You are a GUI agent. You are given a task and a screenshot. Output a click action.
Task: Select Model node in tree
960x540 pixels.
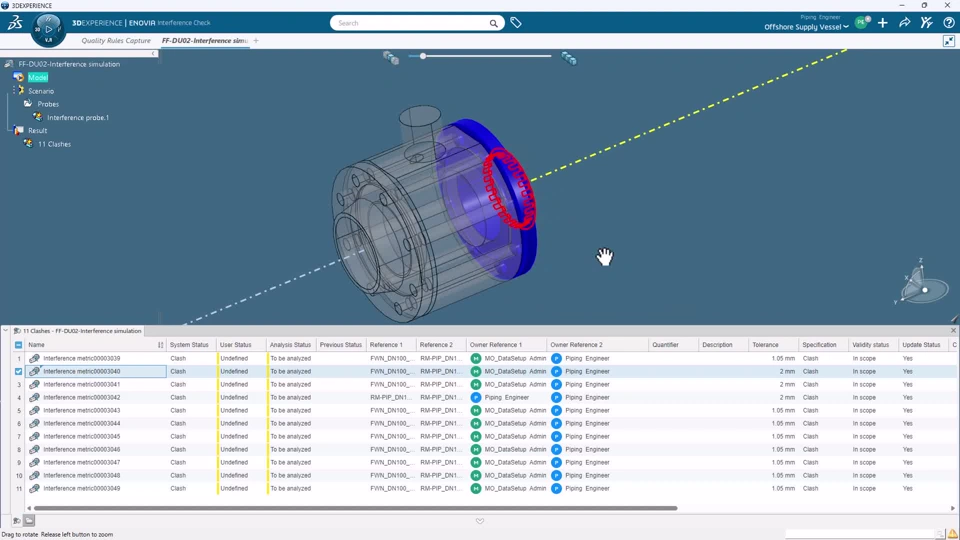pyautogui.click(x=37, y=77)
